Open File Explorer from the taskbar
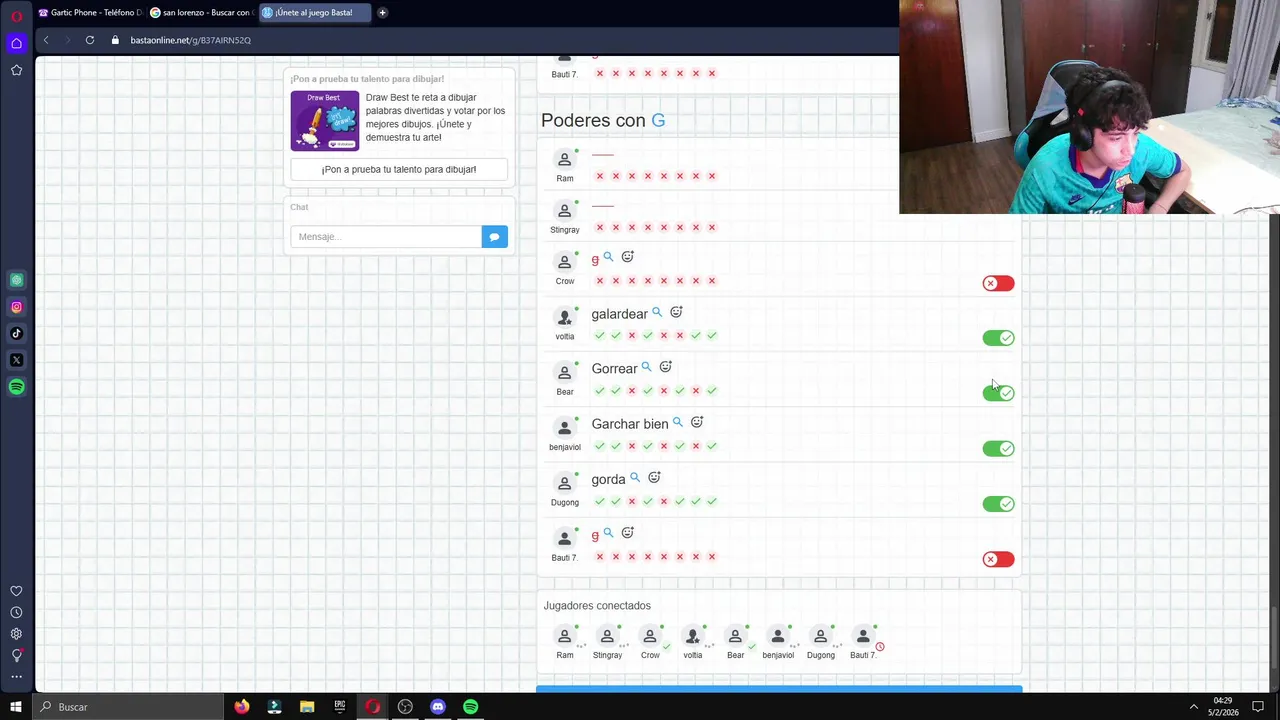This screenshot has height=720, width=1280. pyautogui.click(x=307, y=707)
